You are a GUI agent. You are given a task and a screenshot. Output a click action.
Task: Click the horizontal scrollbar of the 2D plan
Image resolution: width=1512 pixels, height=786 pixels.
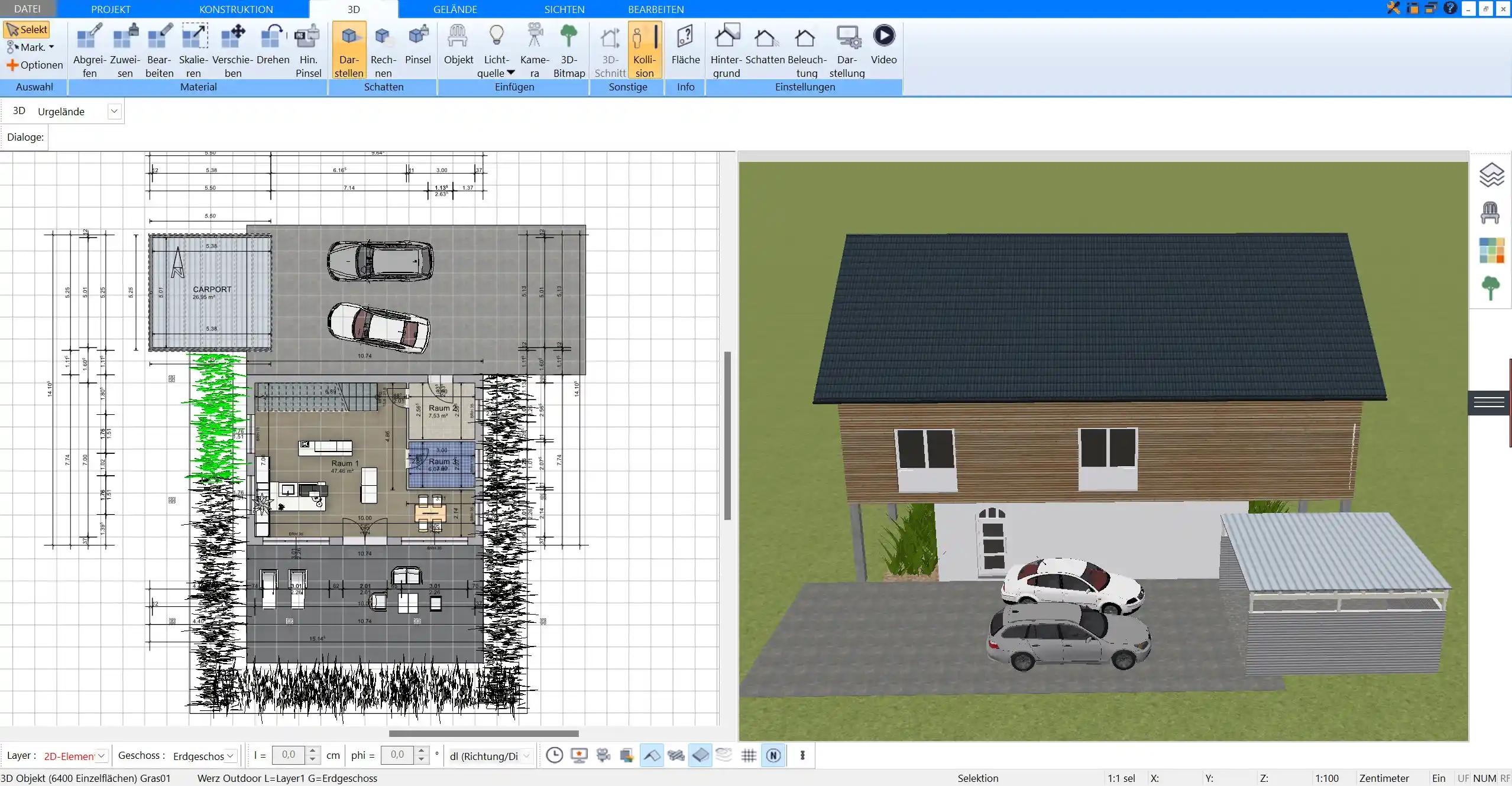click(484, 733)
